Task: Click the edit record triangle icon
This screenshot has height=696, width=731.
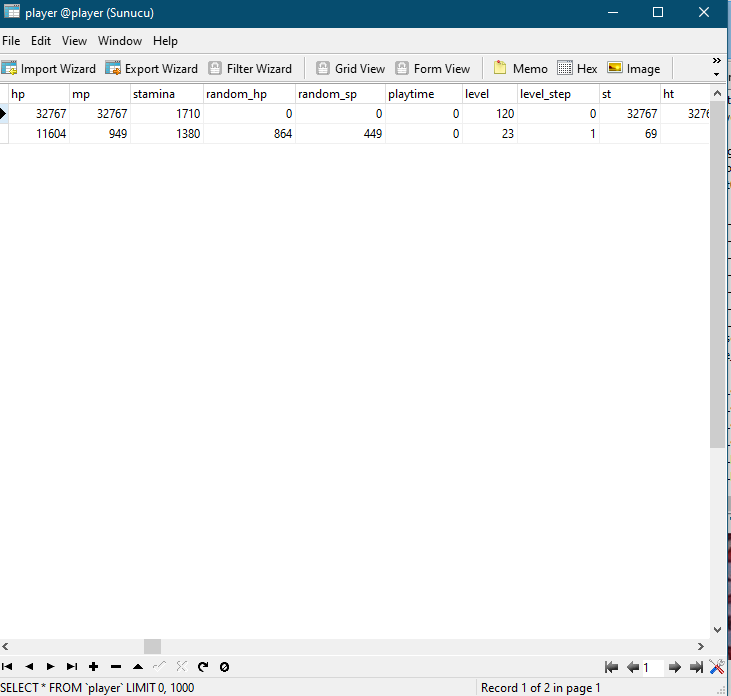Action: (138, 667)
